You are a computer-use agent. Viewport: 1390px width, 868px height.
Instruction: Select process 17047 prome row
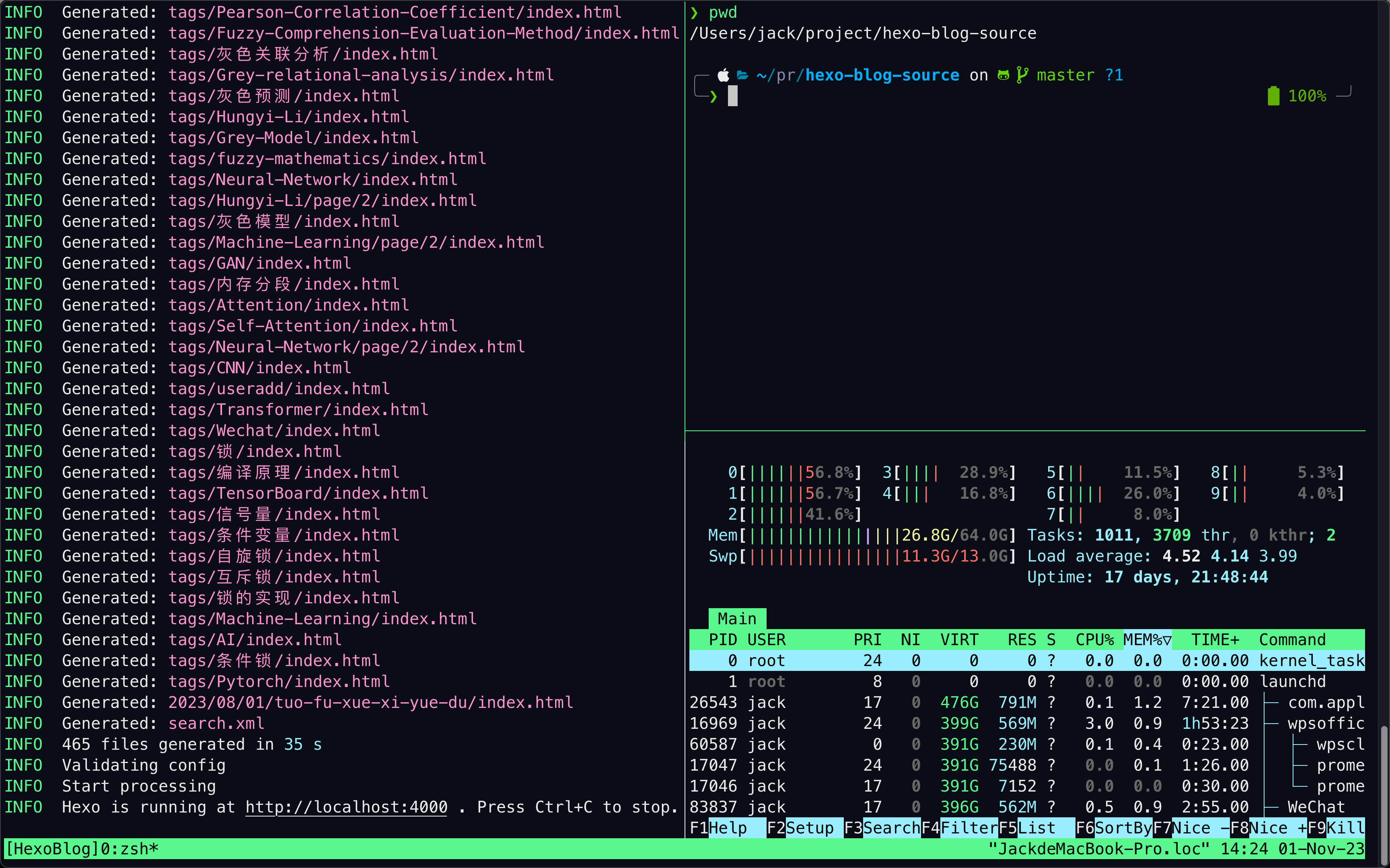point(1027,765)
